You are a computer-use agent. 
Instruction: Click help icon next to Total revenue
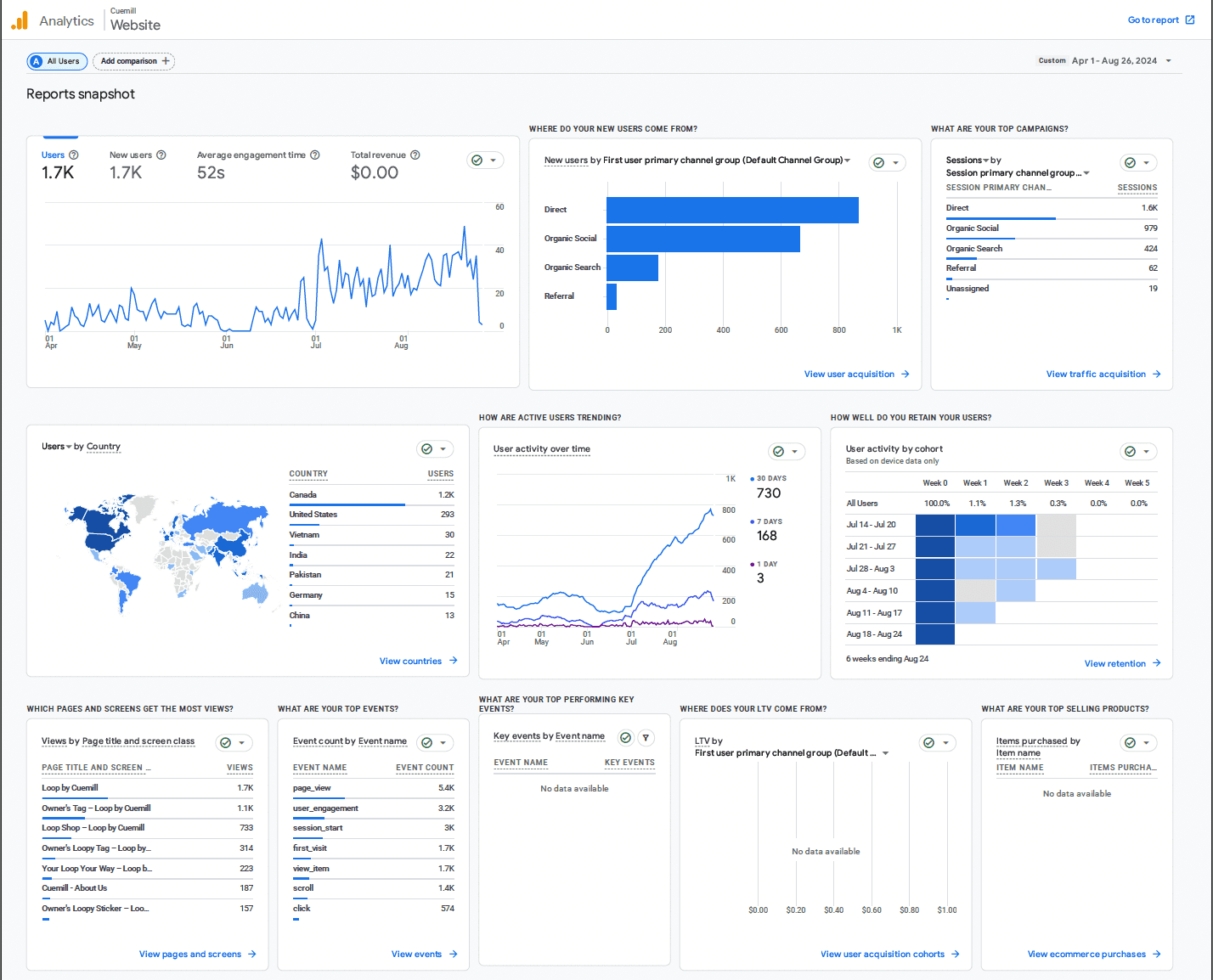pyautogui.click(x=415, y=155)
